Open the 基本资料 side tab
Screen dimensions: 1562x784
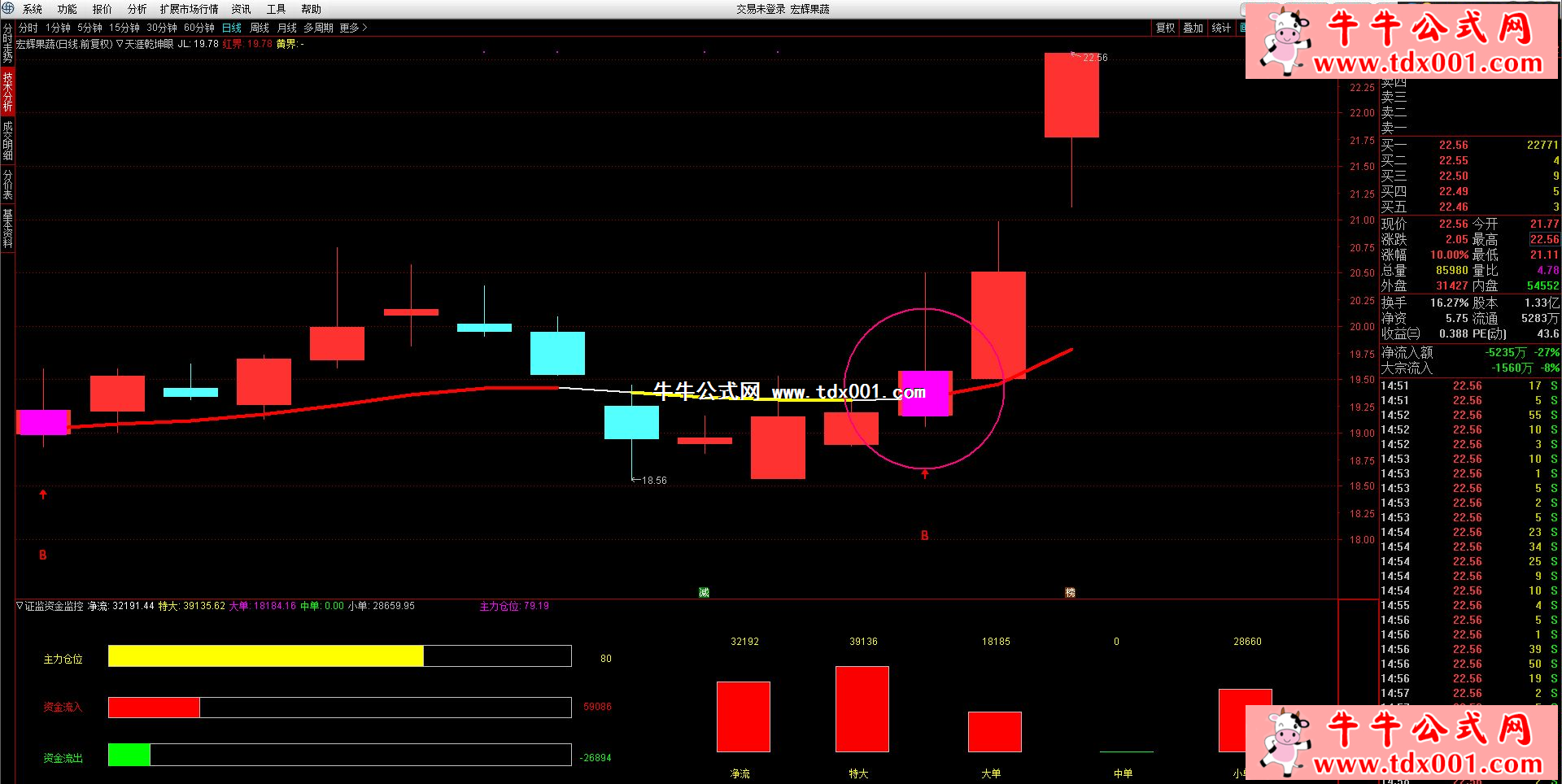[7, 229]
